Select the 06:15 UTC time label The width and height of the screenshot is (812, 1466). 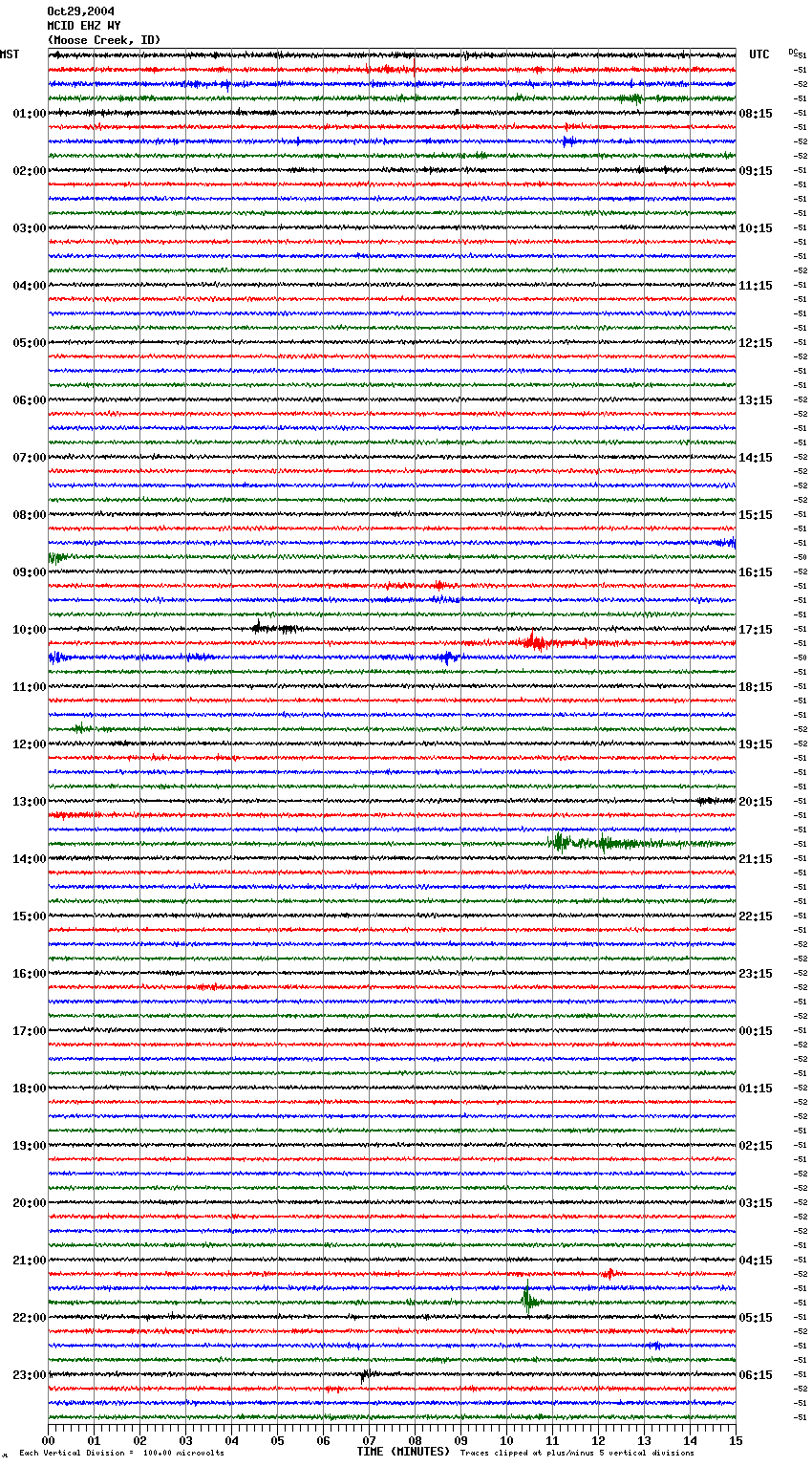(756, 1375)
